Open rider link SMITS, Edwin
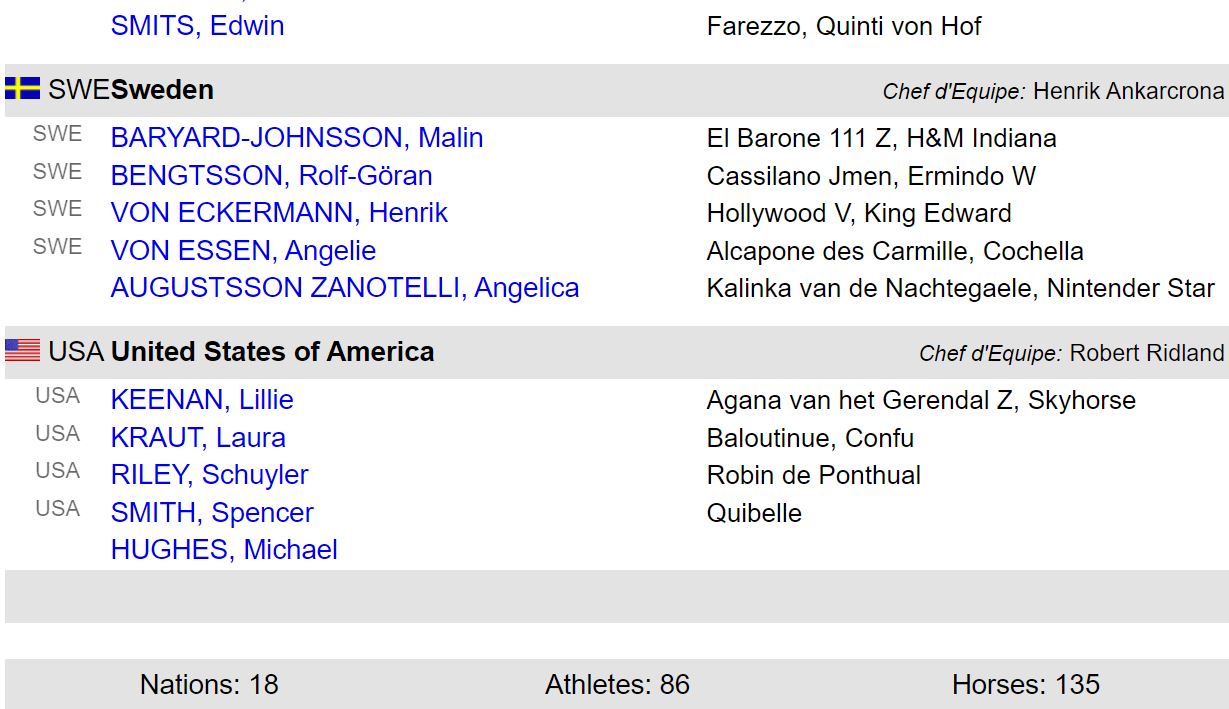1229x709 pixels. point(197,26)
